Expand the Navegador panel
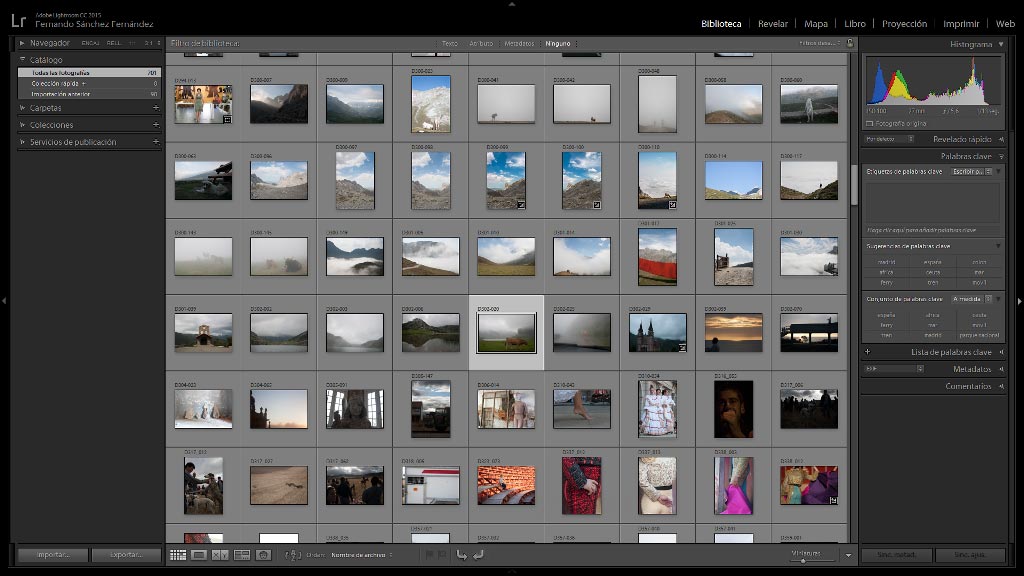 (22, 43)
